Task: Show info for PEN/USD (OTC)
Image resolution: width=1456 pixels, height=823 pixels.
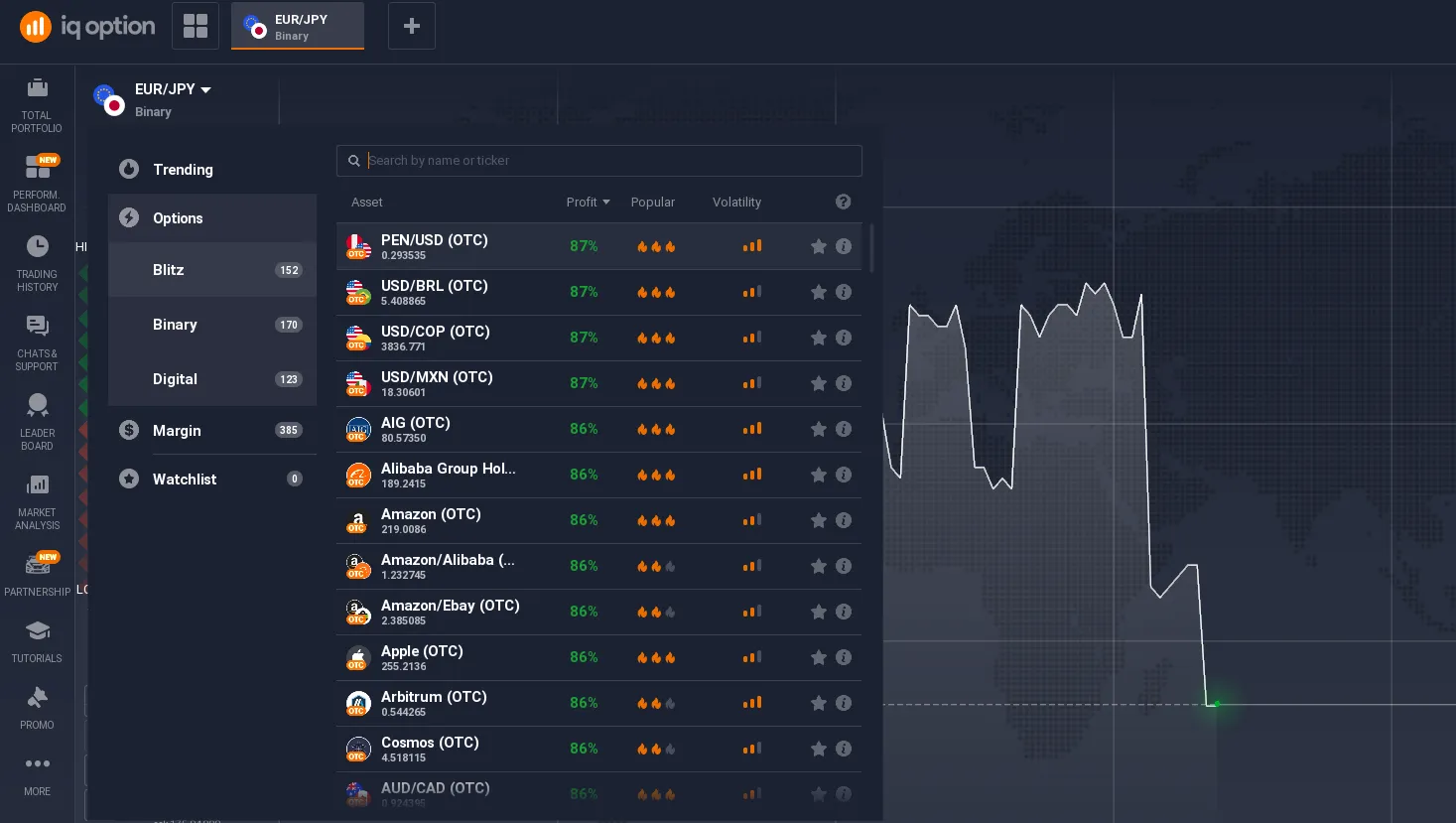Action: (x=844, y=246)
